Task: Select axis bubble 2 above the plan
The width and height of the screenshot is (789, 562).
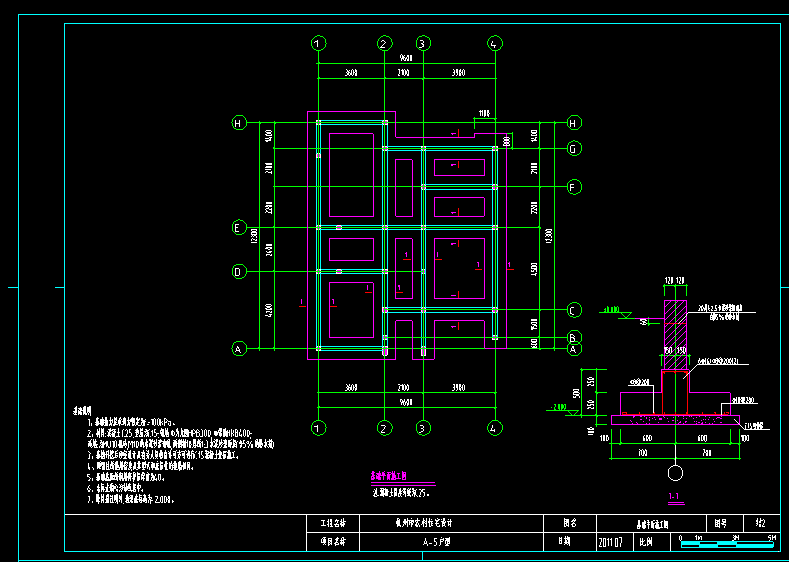Action: 384,44
